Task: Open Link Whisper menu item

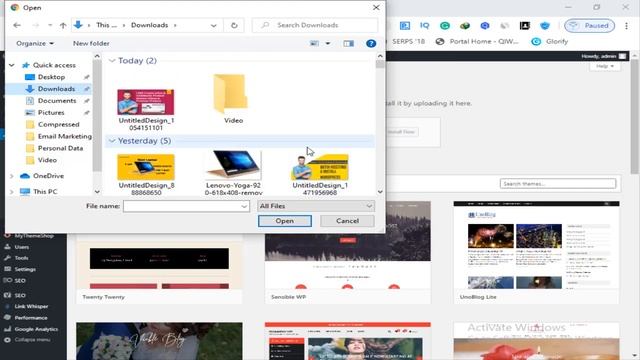Action: tap(31, 307)
